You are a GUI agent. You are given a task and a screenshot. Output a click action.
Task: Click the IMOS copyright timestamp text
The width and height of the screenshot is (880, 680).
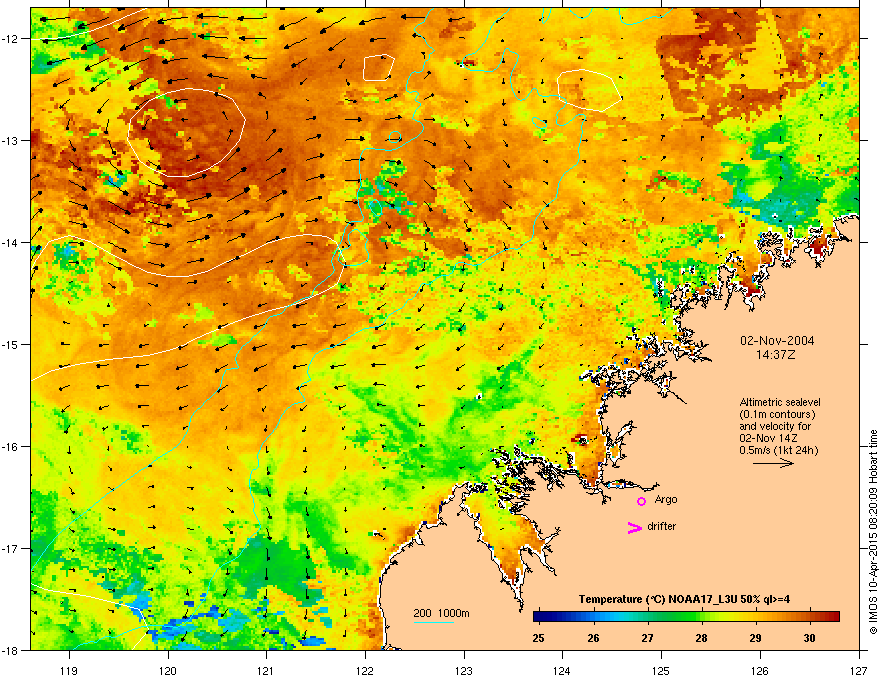click(873, 532)
